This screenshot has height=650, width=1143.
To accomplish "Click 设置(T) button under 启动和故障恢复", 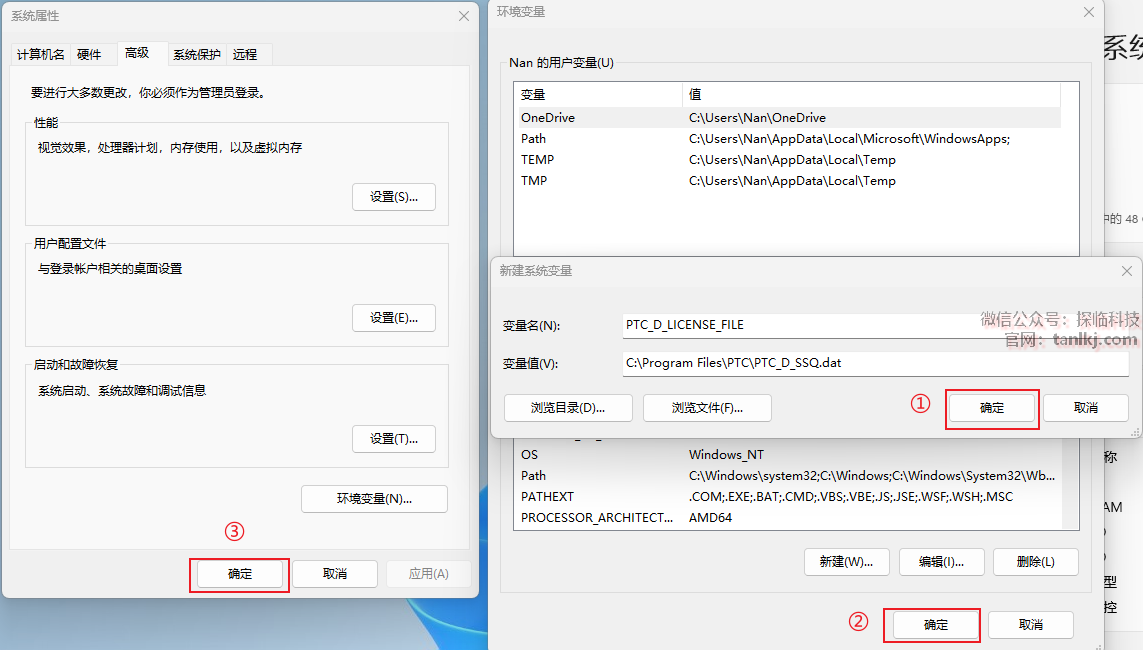I will coord(394,439).
